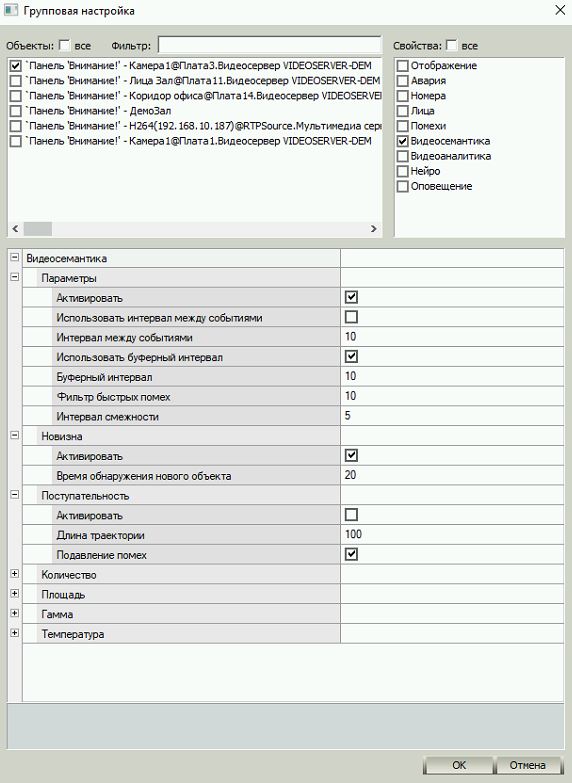
Task: Expand the Температура section
Action: 14,633
